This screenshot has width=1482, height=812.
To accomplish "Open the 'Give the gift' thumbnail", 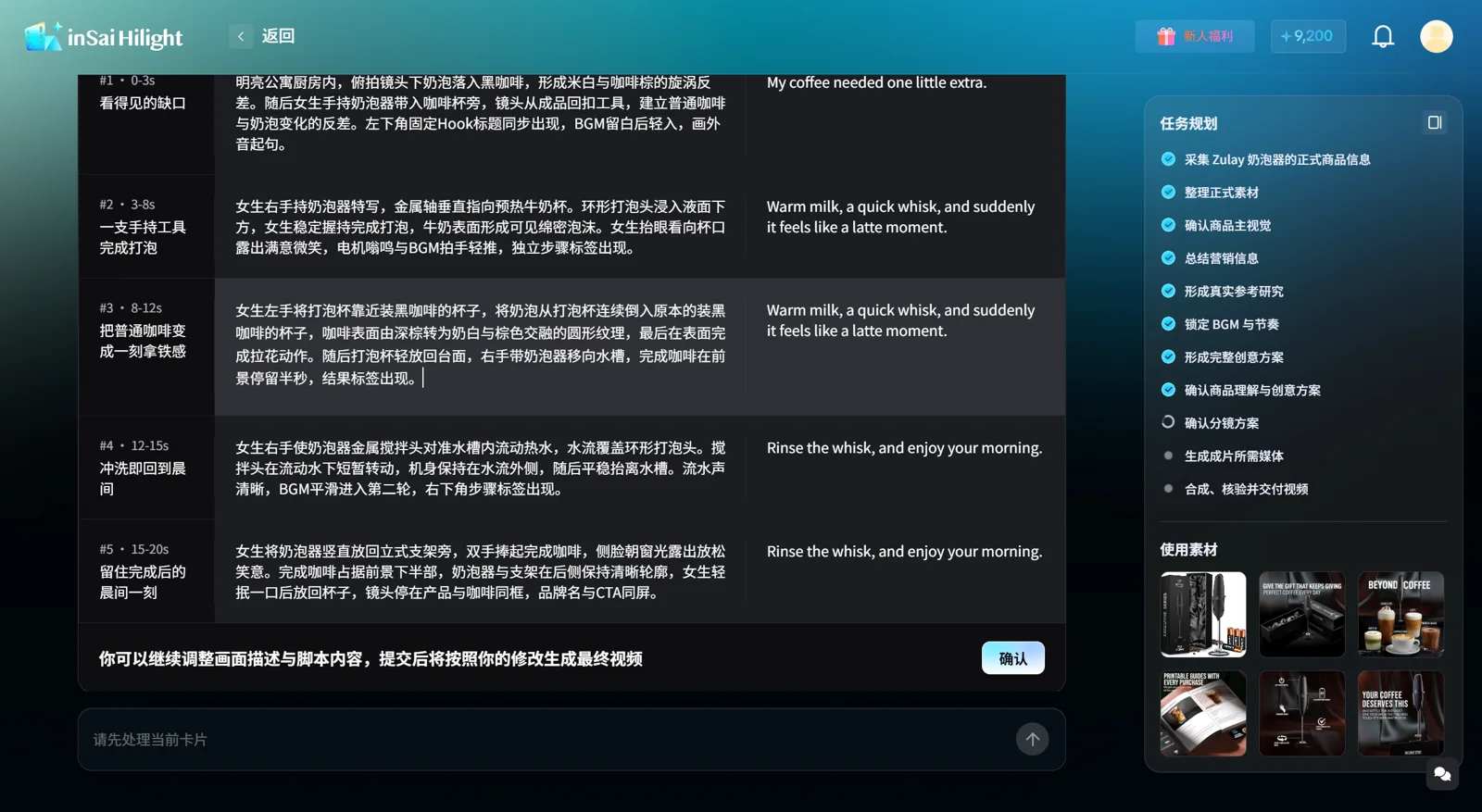I will [x=1301, y=615].
